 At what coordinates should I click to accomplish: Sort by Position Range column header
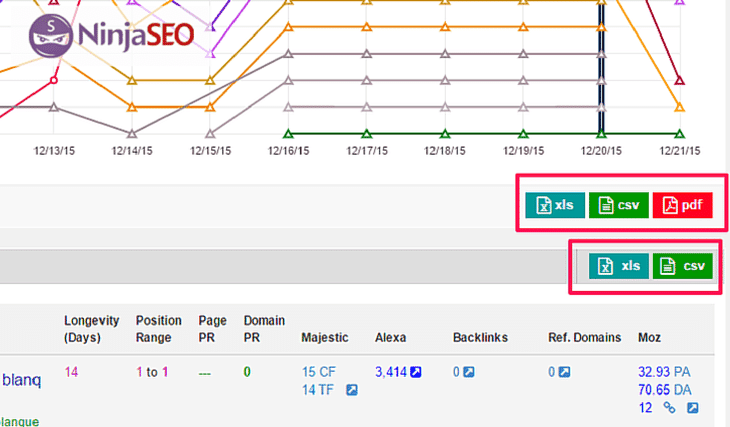click(x=158, y=329)
